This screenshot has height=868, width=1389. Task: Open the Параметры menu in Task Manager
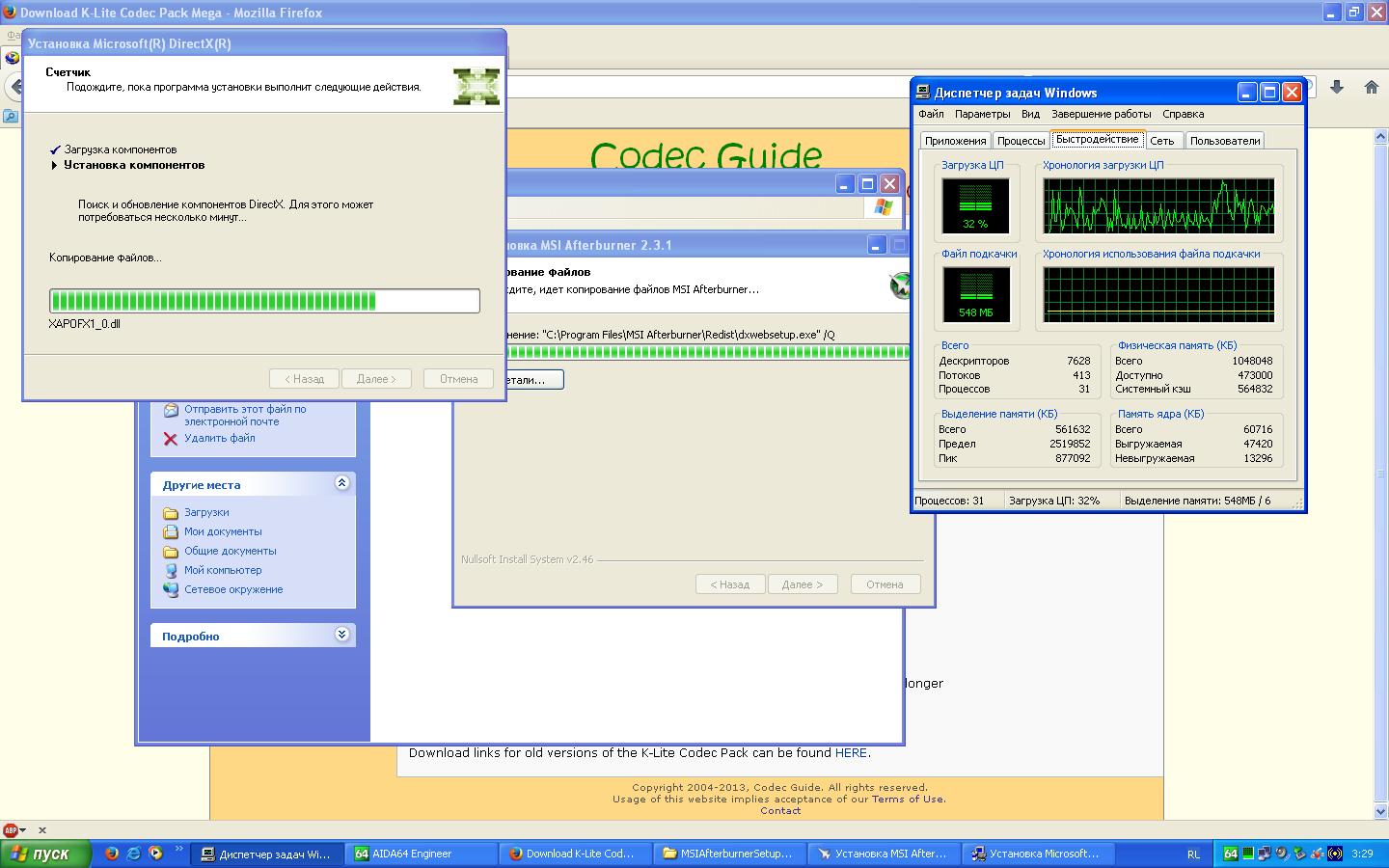click(x=982, y=114)
